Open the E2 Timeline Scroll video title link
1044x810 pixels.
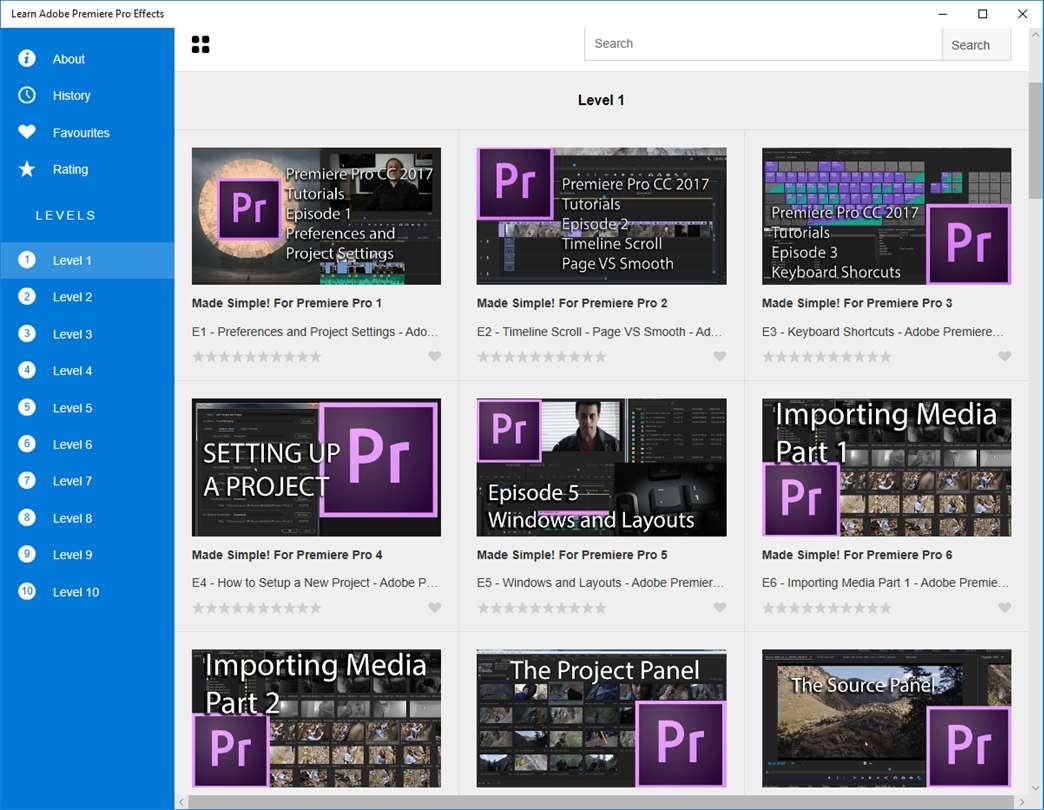point(600,332)
